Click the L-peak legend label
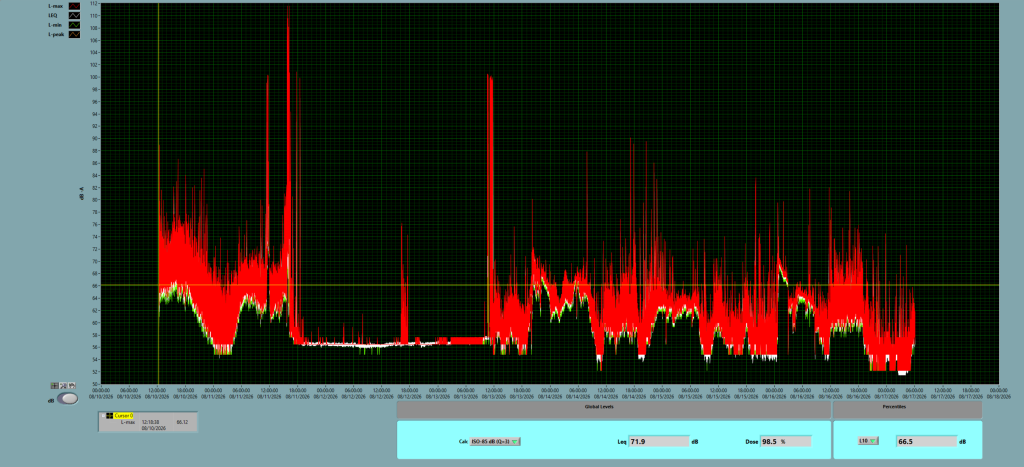 coord(55,34)
